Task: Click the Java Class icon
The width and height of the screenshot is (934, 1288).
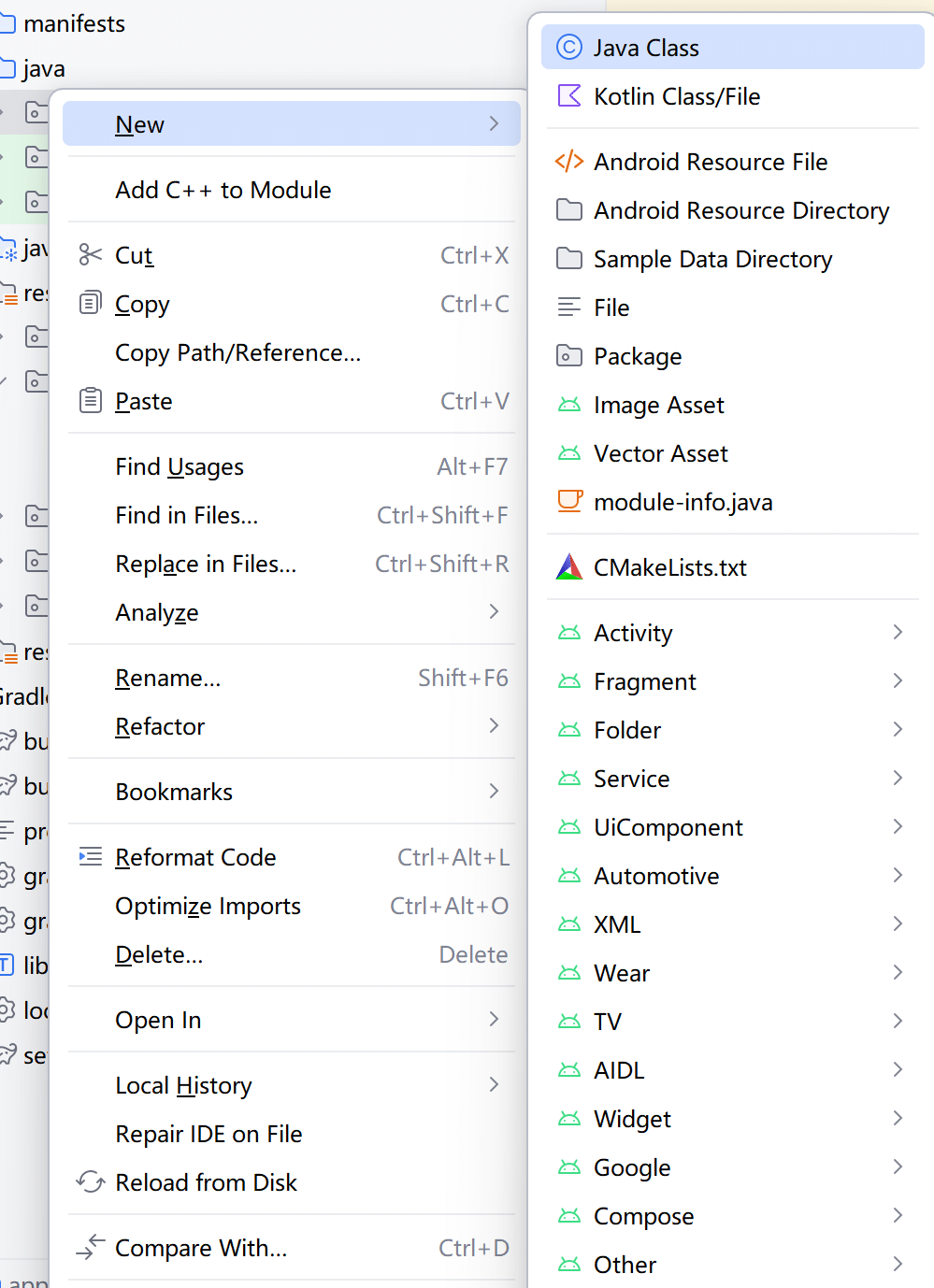Action: pos(568,48)
